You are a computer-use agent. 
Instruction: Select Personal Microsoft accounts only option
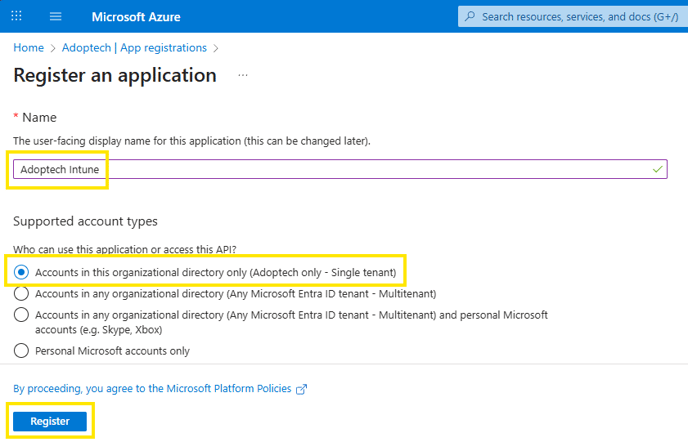point(21,351)
